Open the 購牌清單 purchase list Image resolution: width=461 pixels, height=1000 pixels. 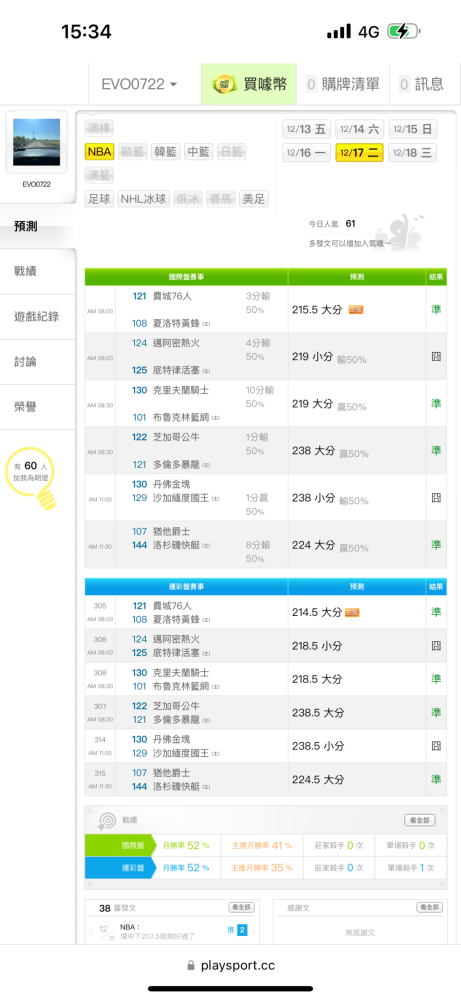pyautogui.click(x=343, y=84)
